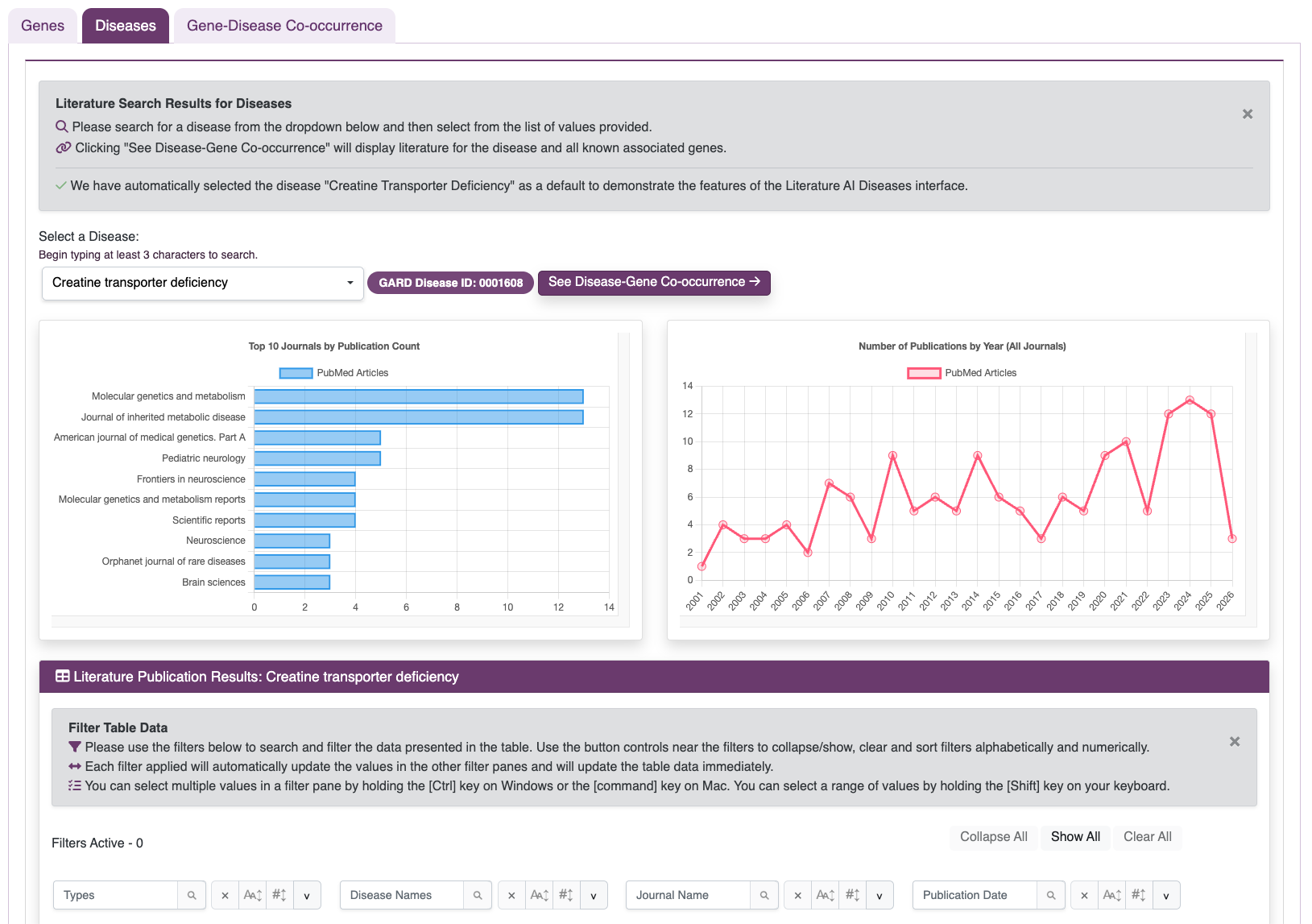Screen dimensions: 1312x924
Task: Clear the Journal Name filter
Action: click(x=797, y=895)
